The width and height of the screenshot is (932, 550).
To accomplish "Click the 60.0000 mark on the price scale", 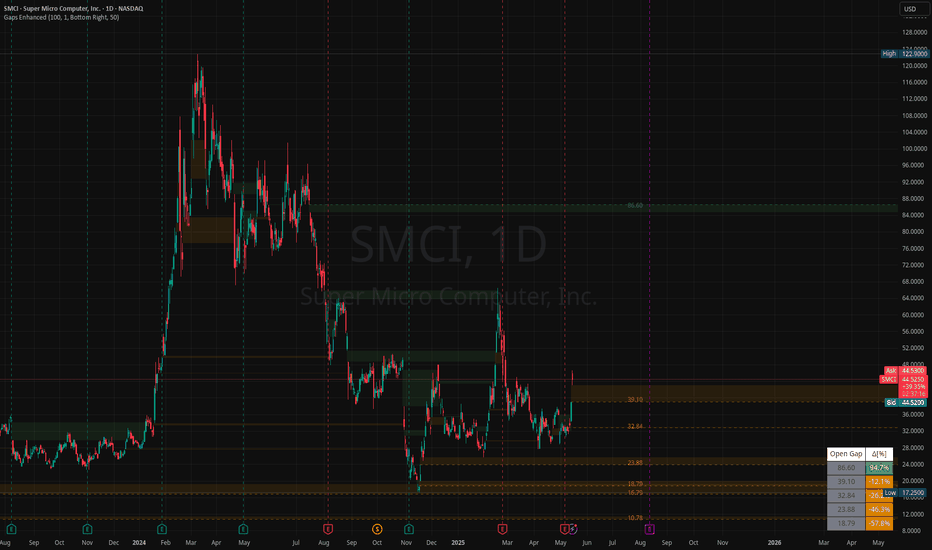I will pyautogui.click(x=914, y=315).
